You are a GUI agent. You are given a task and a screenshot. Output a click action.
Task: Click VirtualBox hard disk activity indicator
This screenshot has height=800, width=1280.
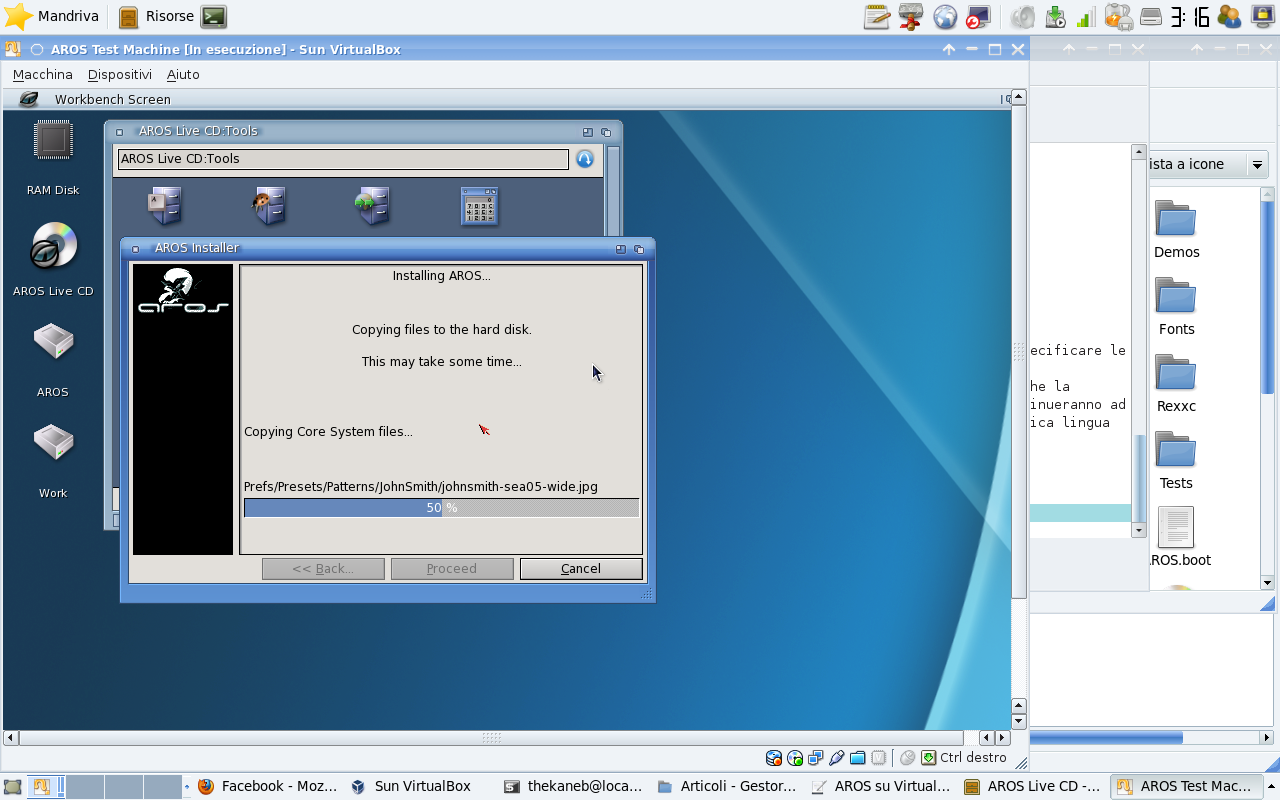click(x=774, y=758)
